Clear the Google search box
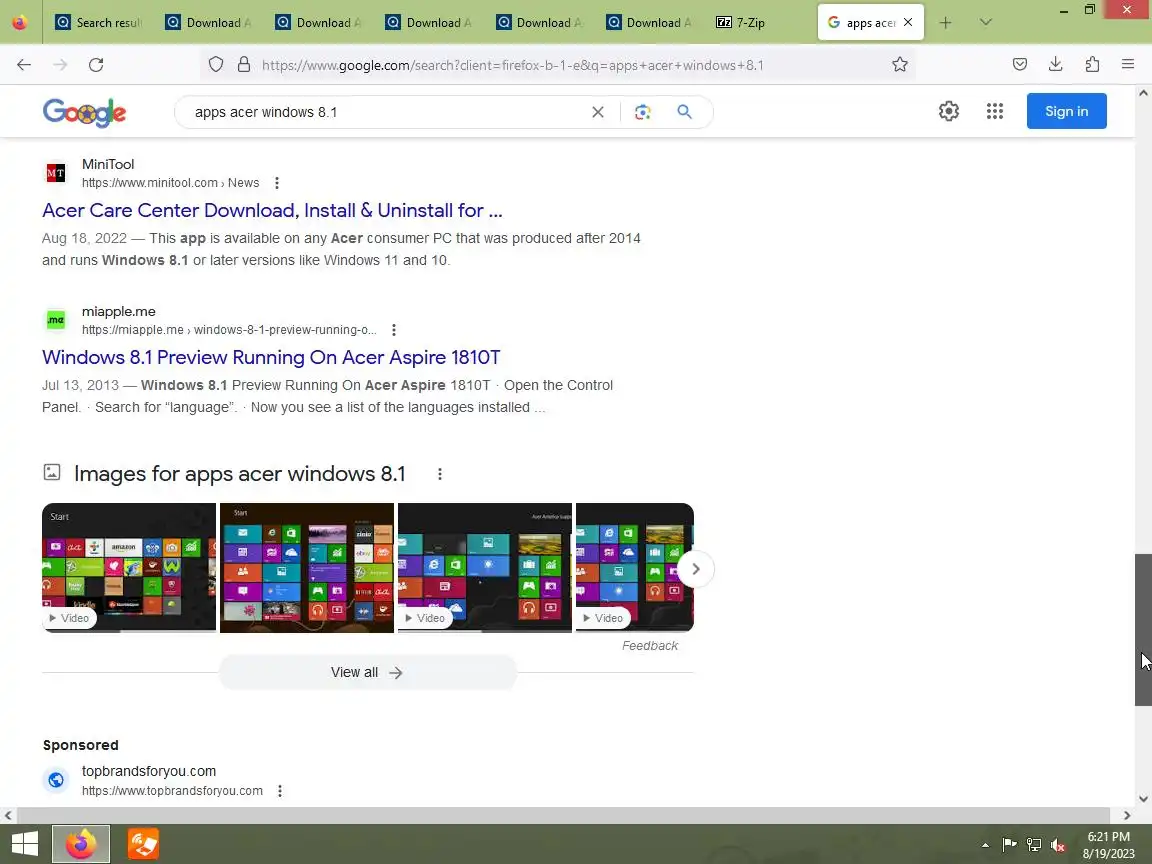1152x864 pixels. click(598, 112)
